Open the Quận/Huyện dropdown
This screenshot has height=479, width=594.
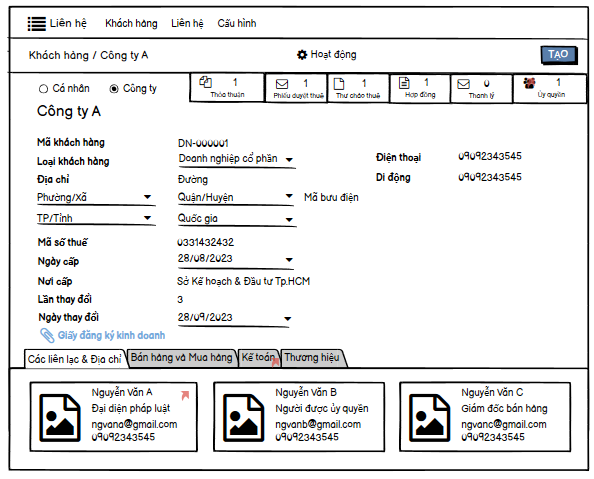click(289, 196)
